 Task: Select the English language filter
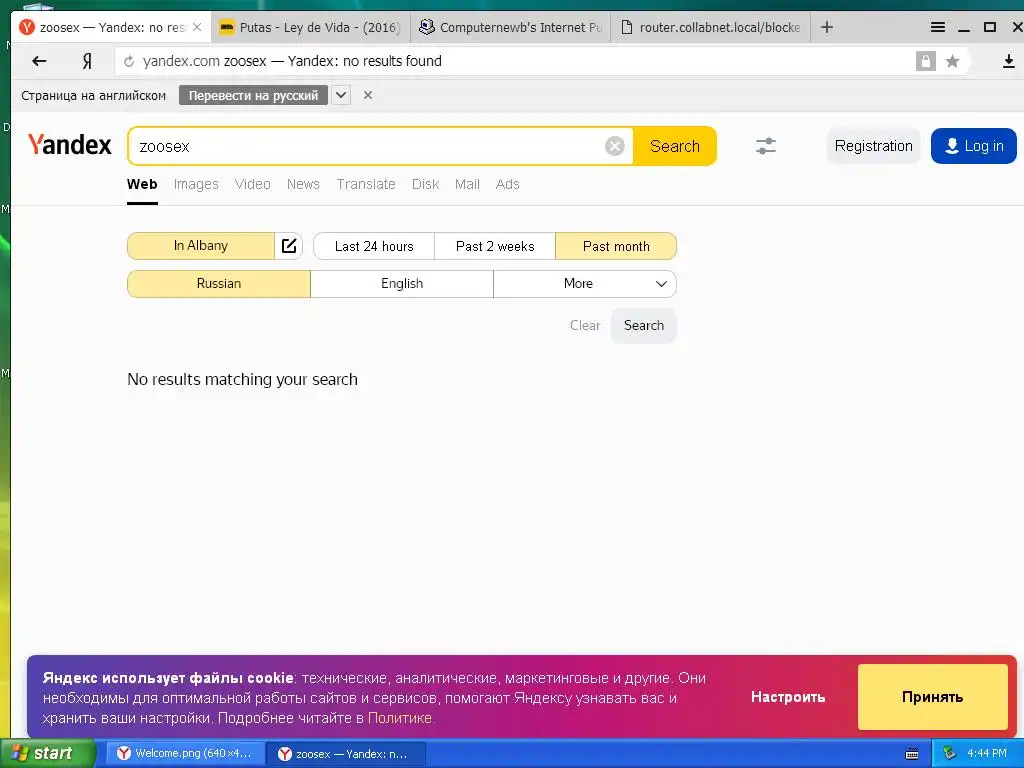click(402, 283)
